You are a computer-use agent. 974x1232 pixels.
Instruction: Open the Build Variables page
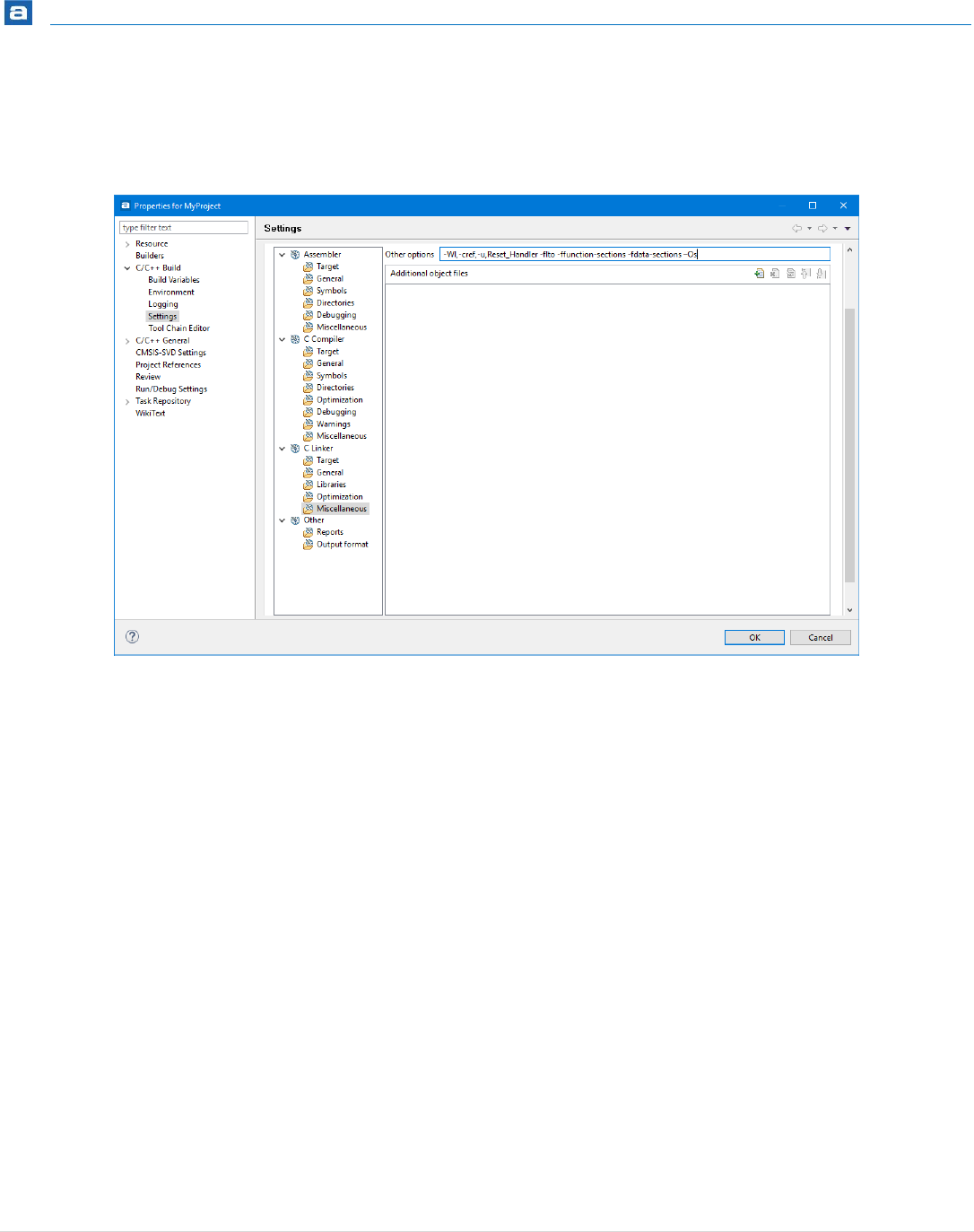coord(173,280)
